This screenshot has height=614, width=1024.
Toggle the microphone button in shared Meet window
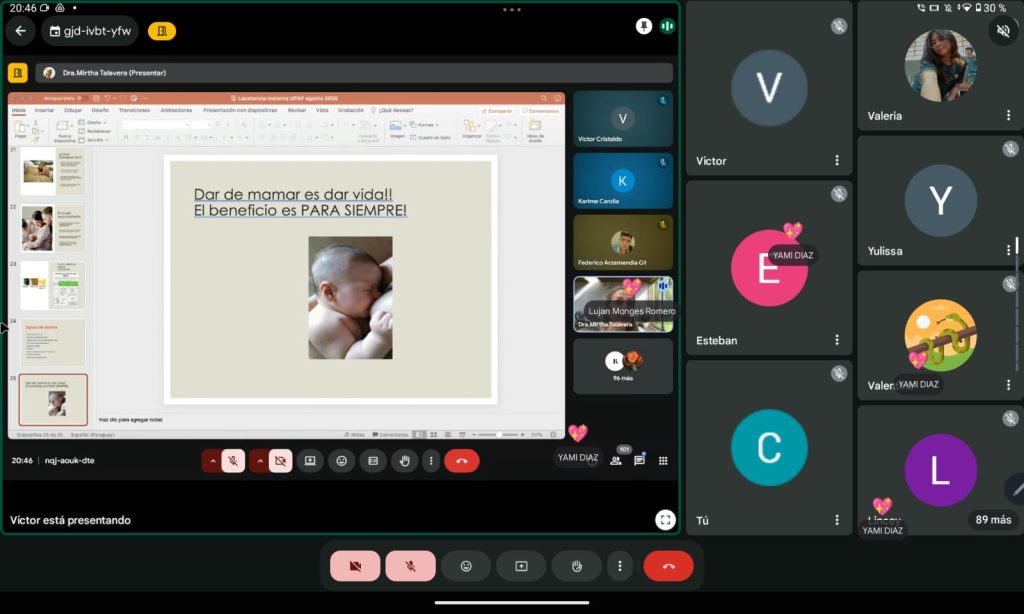tap(233, 461)
